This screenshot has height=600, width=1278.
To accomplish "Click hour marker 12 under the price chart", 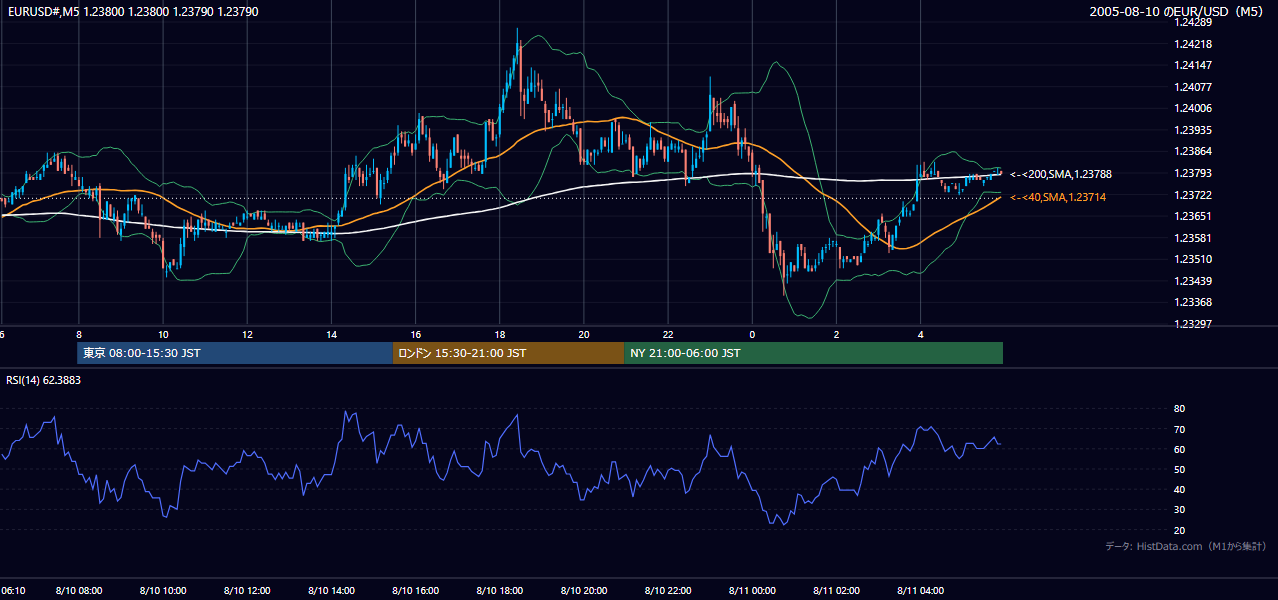I will [247, 335].
